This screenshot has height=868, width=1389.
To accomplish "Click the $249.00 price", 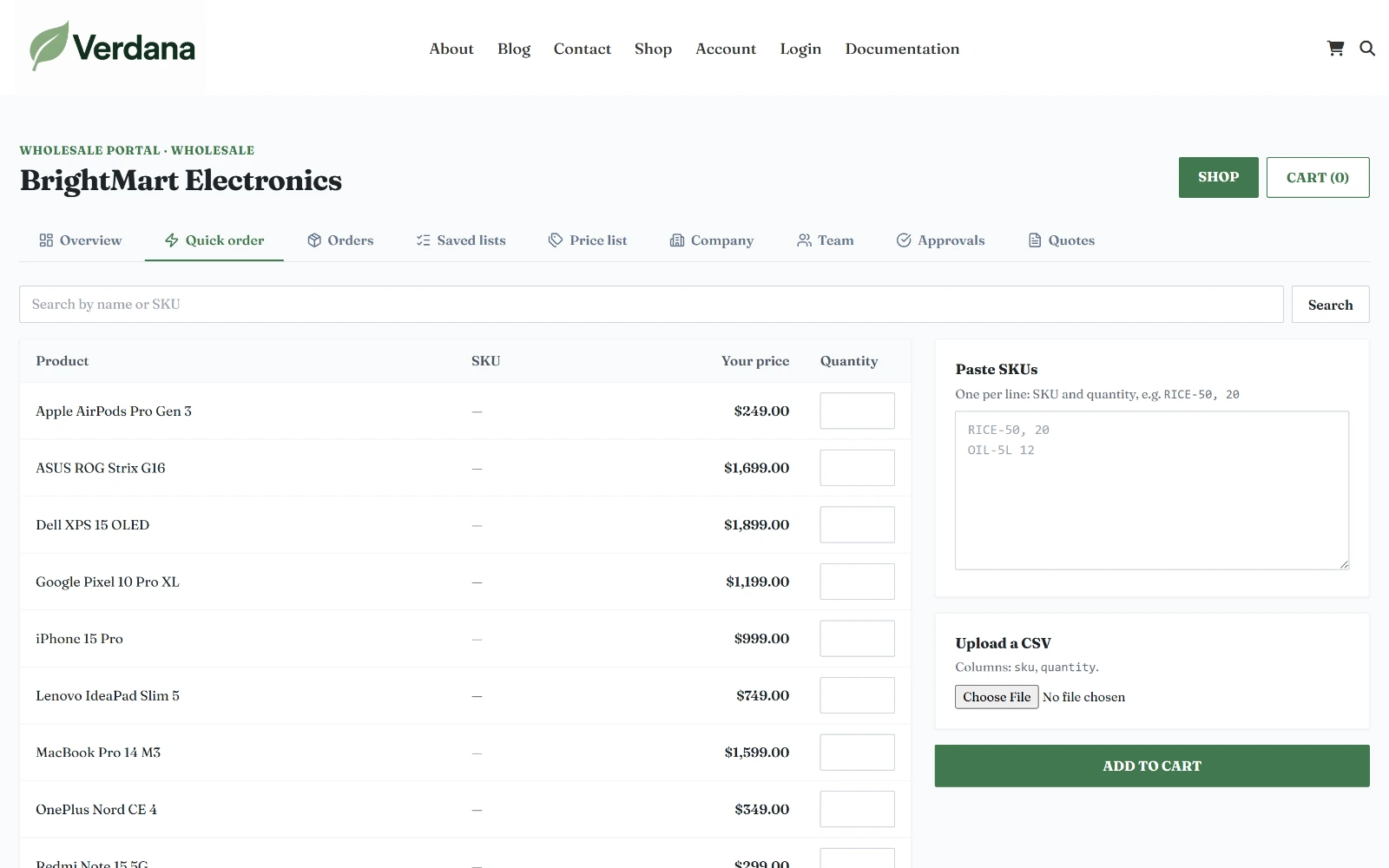I will pyautogui.click(x=761, y=411).
